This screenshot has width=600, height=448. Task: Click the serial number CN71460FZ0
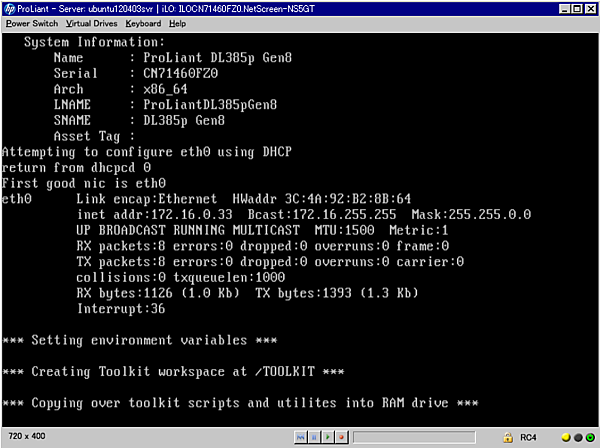(x=181, y=73)
